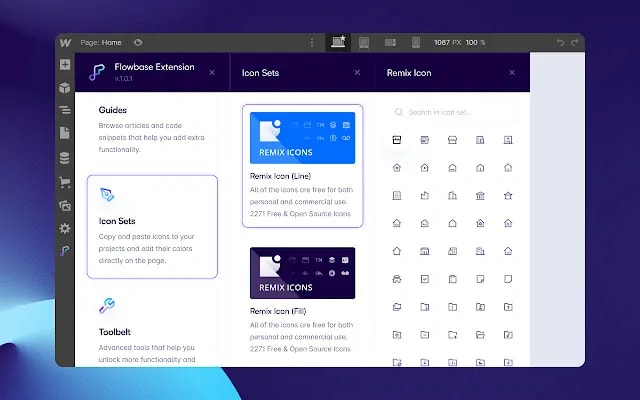The image size is (640, 400).
Task: Close the Flowbase Extension panel
Action: [212, 73]
